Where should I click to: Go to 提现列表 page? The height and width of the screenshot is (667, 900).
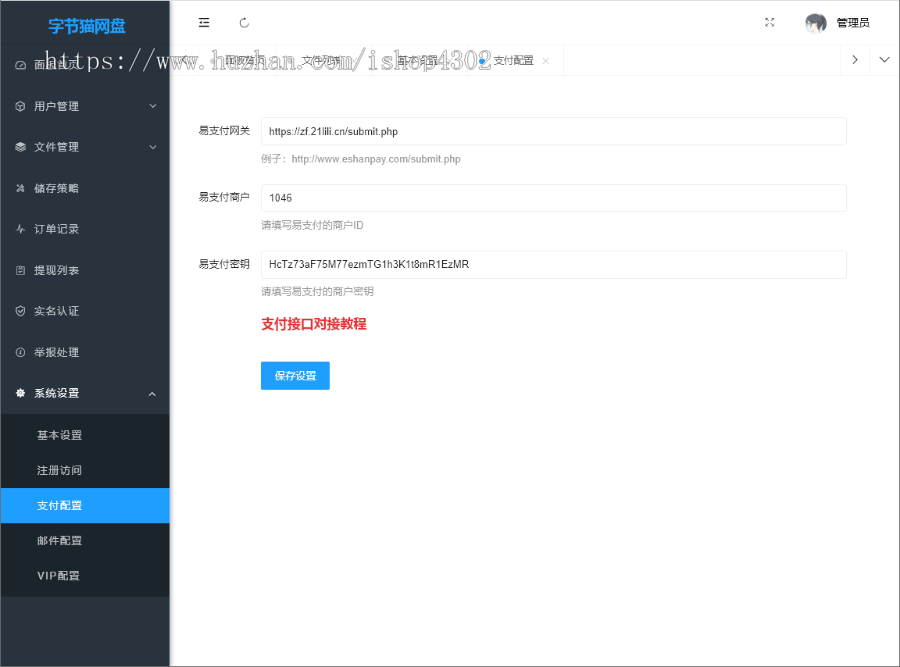(x=85, y=270)
